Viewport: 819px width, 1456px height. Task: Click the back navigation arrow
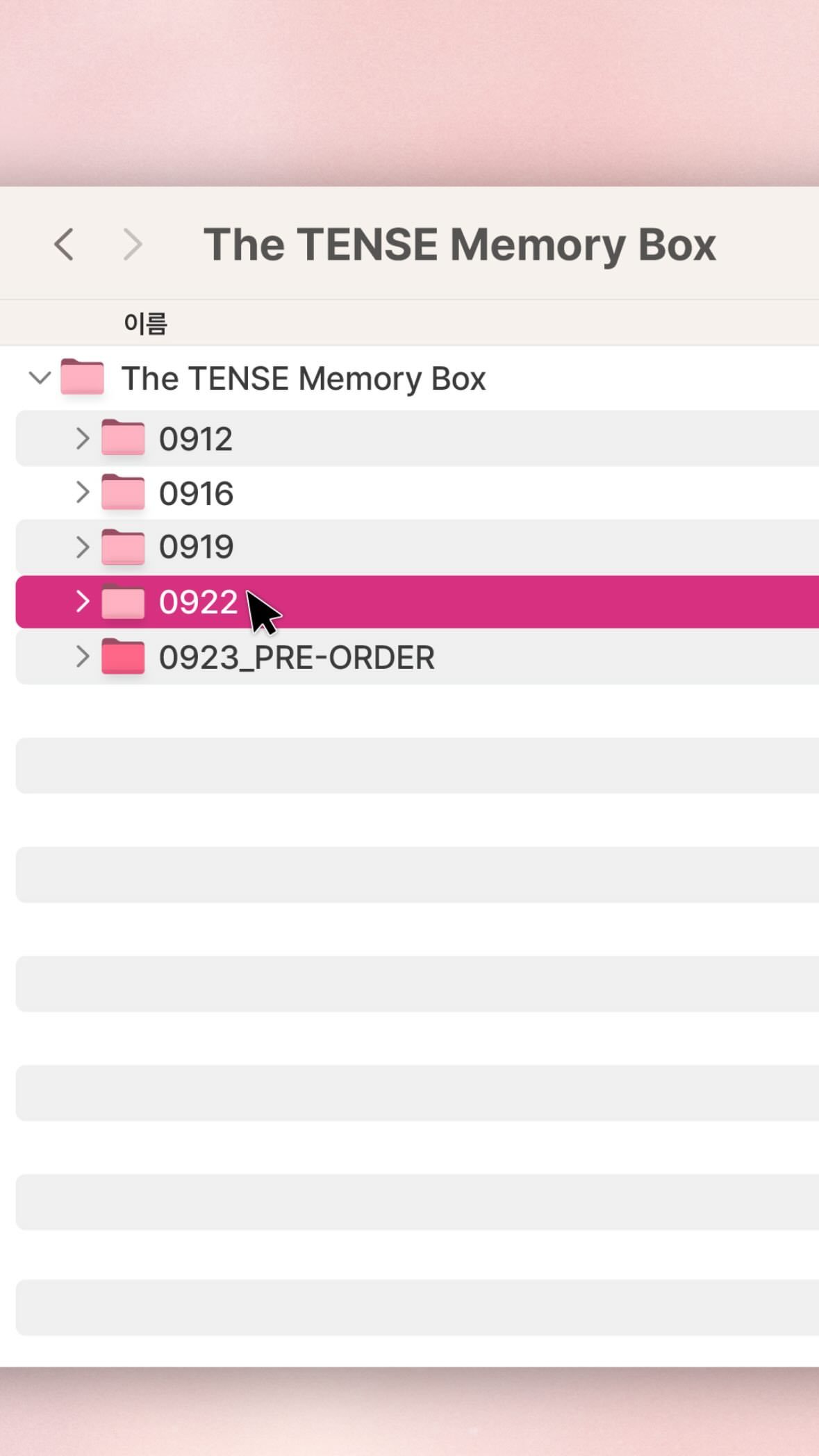click(64, 245)
